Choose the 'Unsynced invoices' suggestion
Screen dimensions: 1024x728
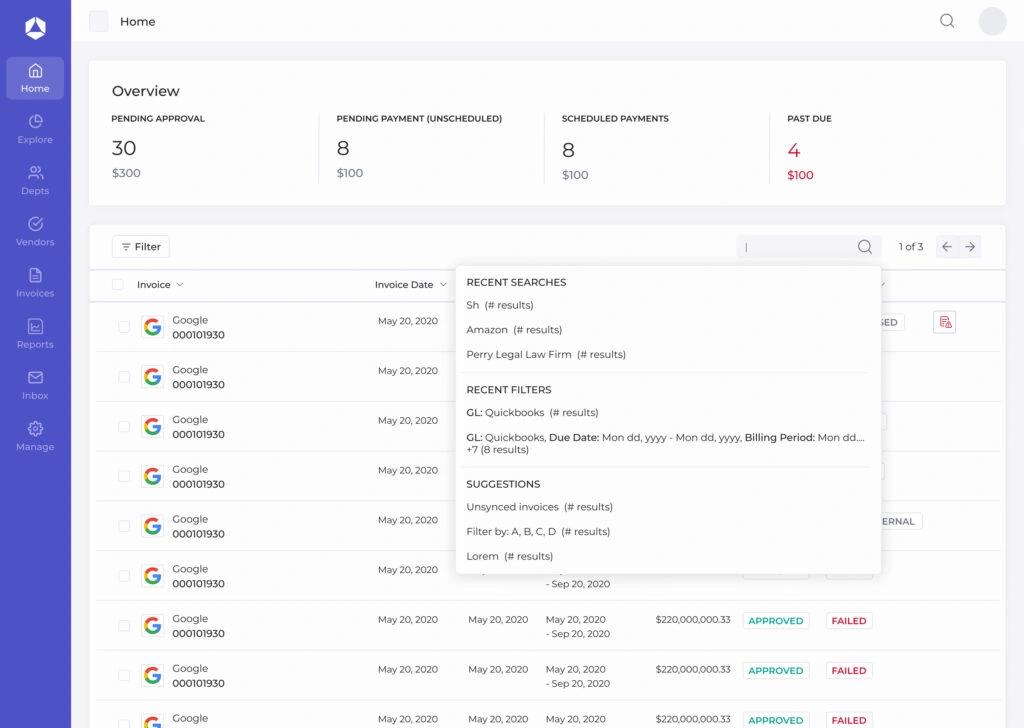click(x=539, y=507)
